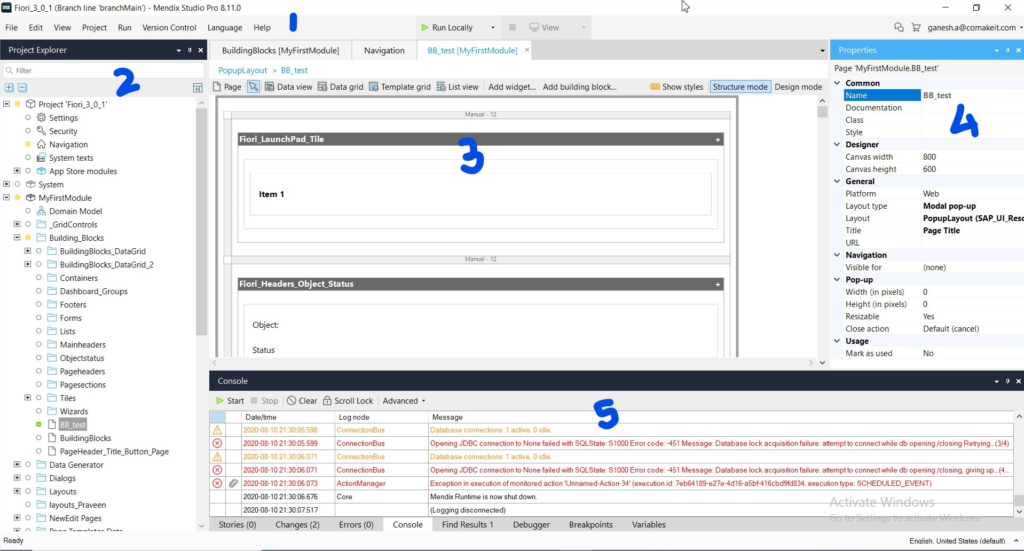Expand the Data Generator folder

(x=17, y=464)
